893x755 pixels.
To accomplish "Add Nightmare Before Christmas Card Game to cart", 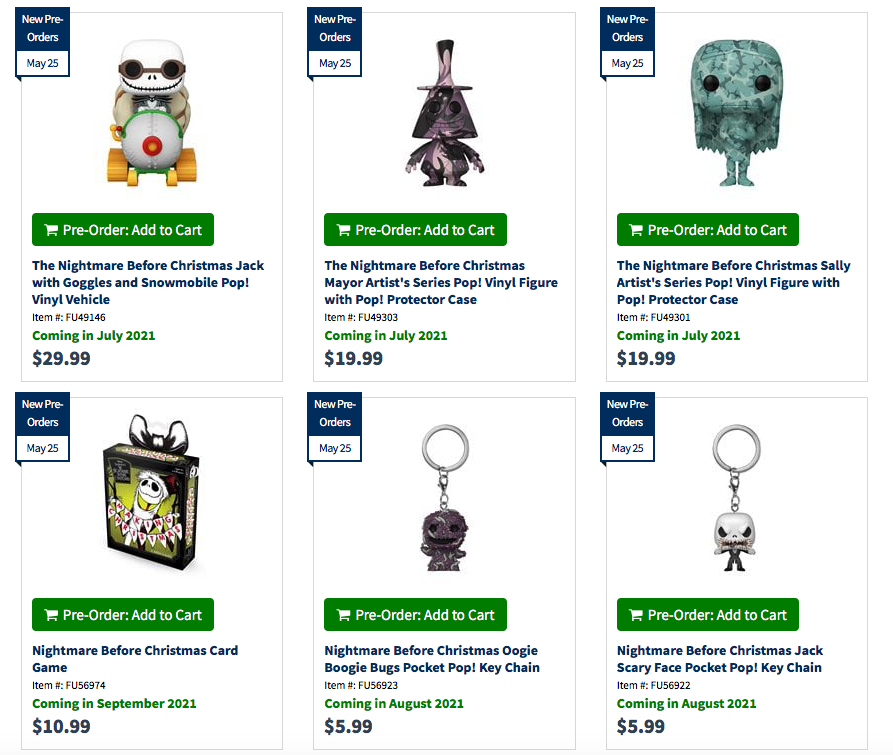I will pos(123,614).
